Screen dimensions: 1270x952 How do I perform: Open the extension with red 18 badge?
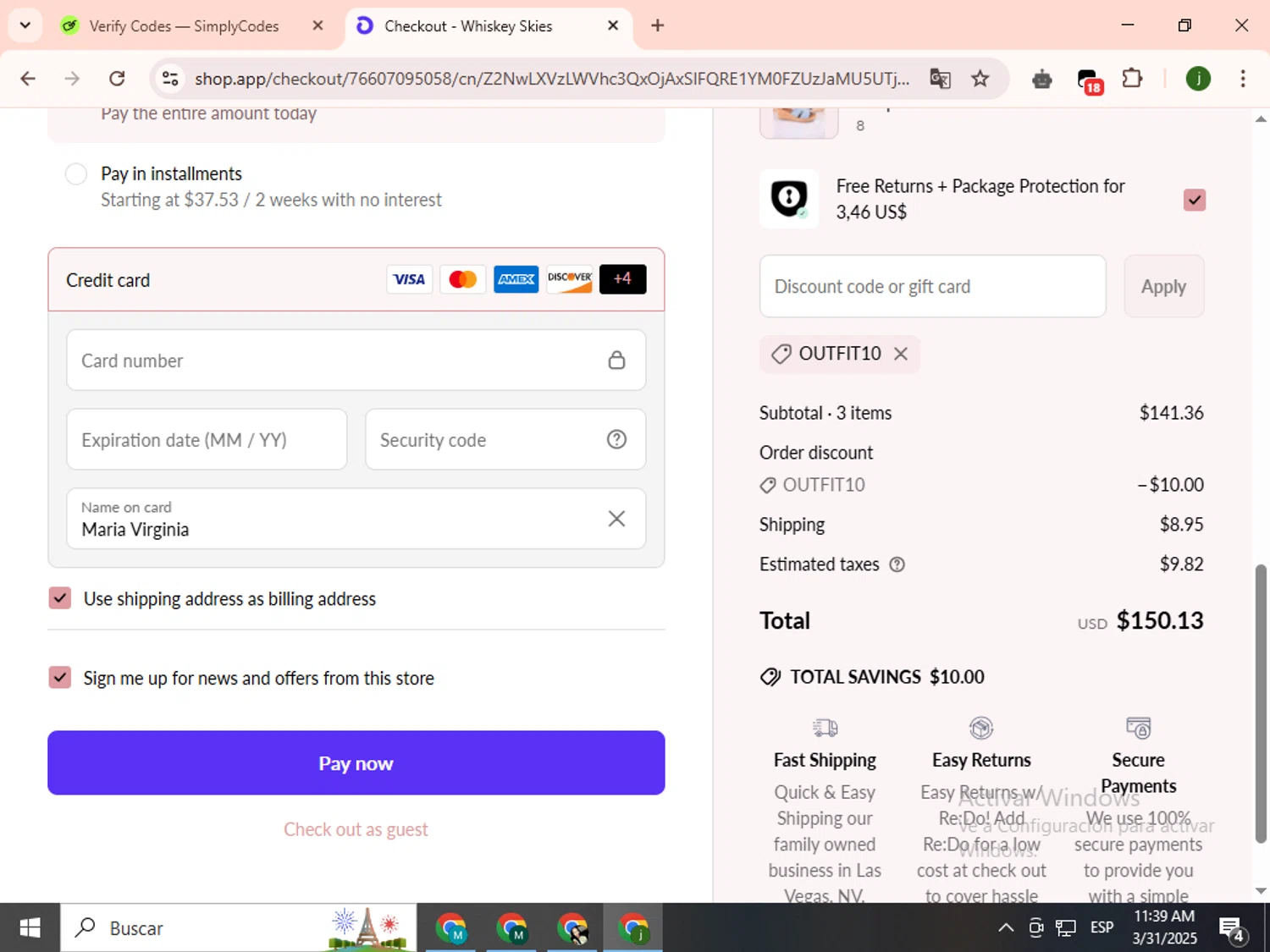click(x=1089, y=80)
